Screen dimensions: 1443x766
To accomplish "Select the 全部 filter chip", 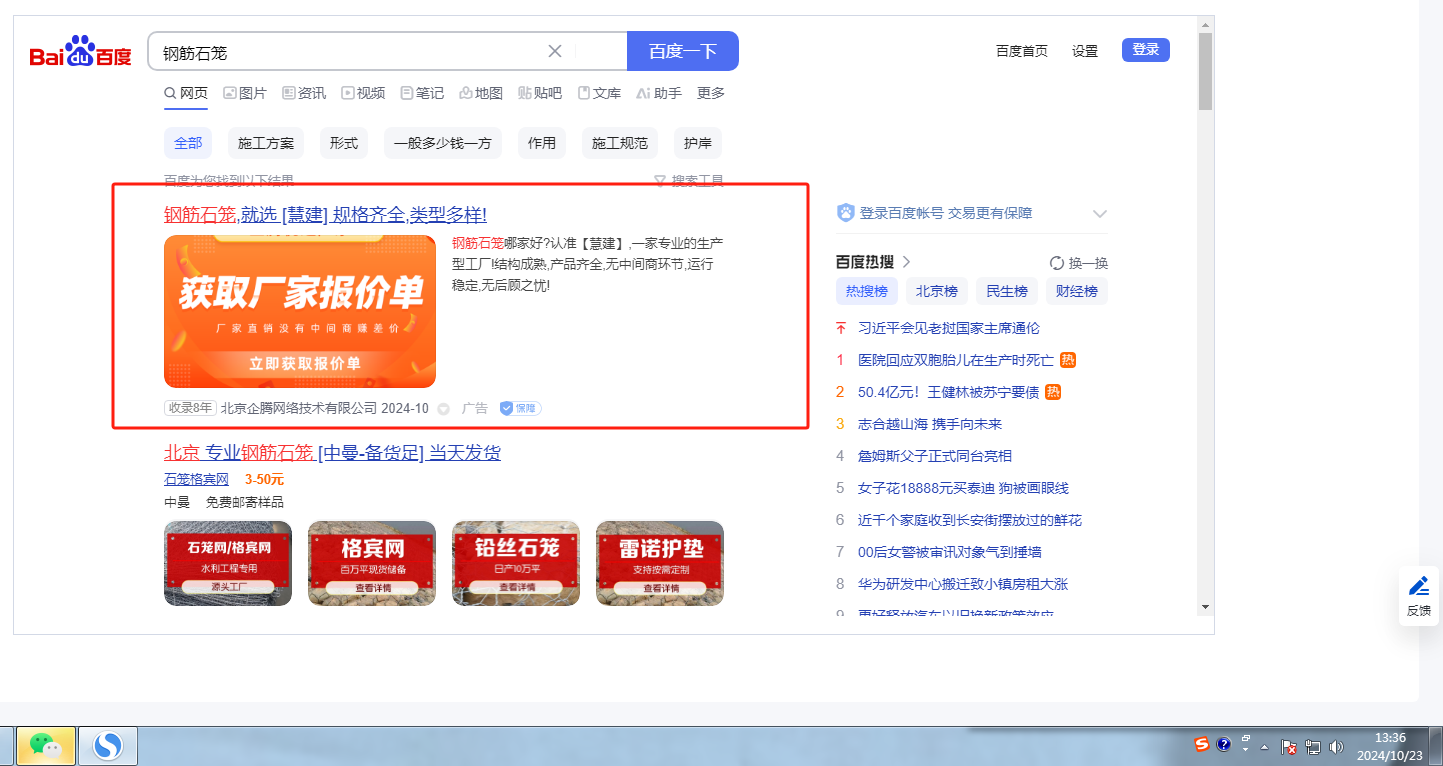I will (x=188, y=143).
